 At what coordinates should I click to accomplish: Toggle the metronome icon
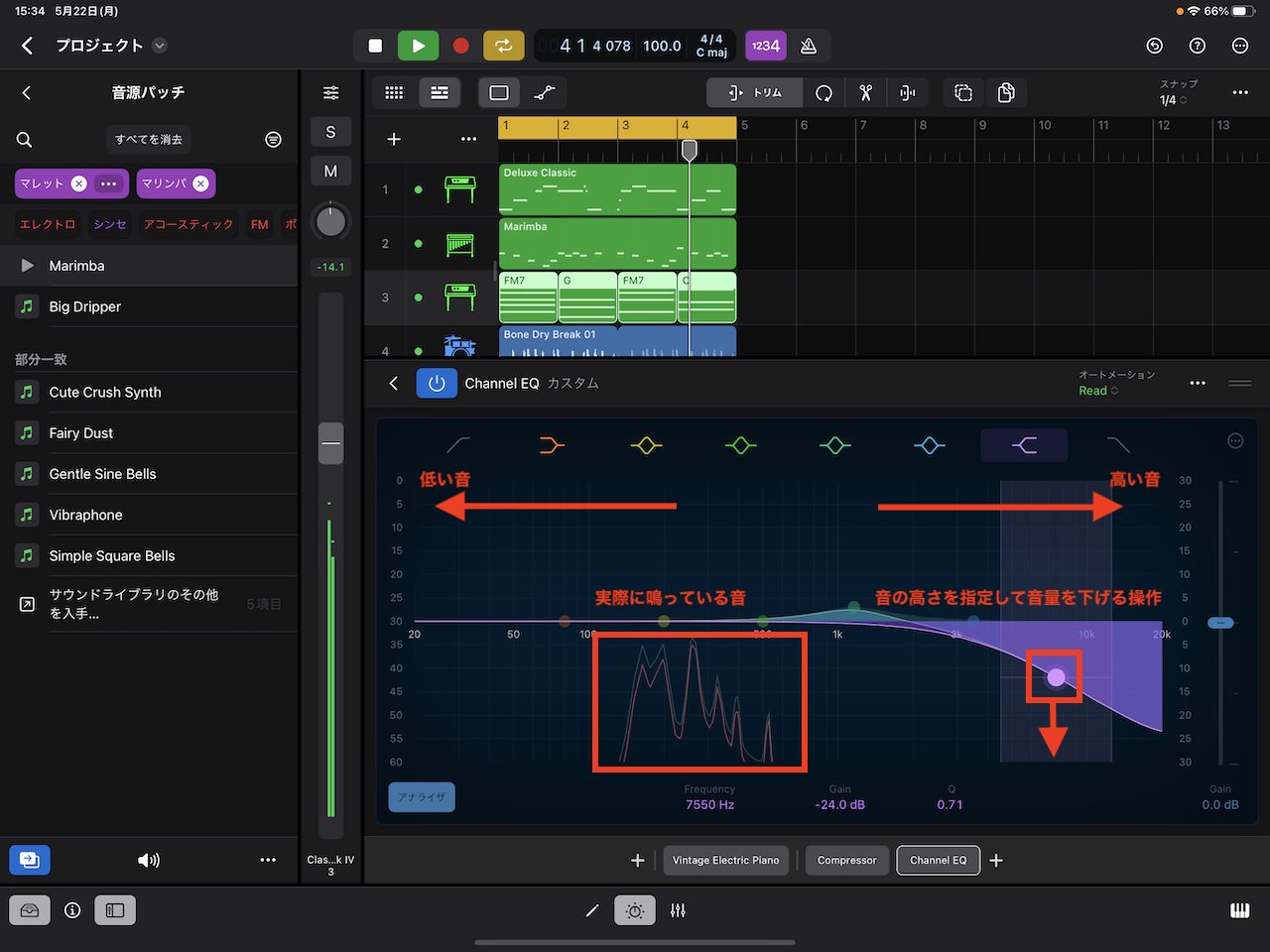809,46
